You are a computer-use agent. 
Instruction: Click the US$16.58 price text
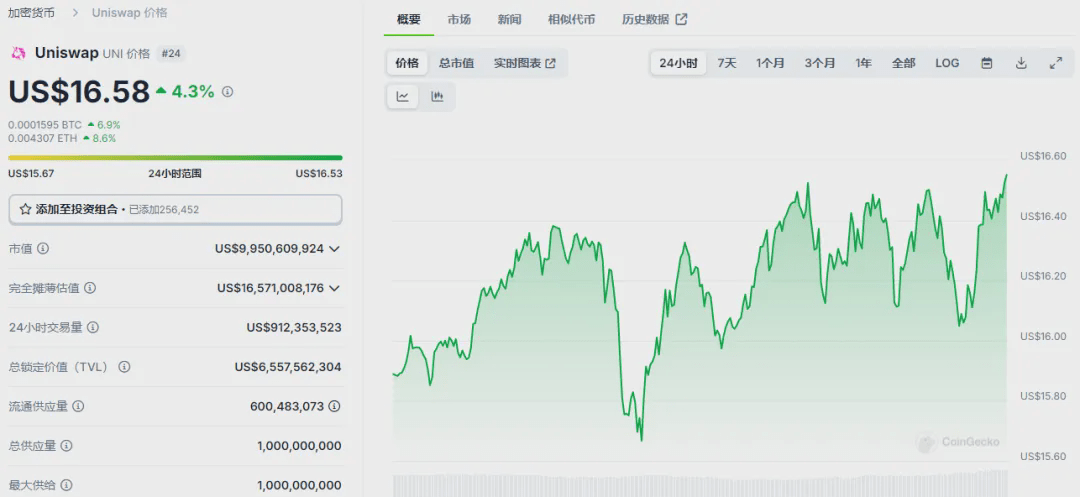[79, 92]
